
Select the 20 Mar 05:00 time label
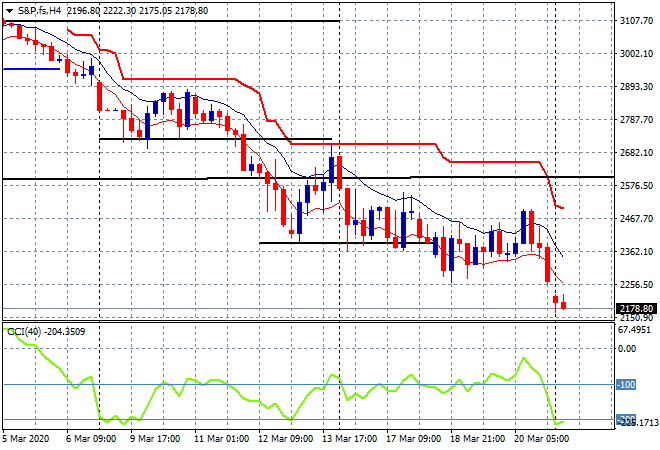[x=541, y=439]
